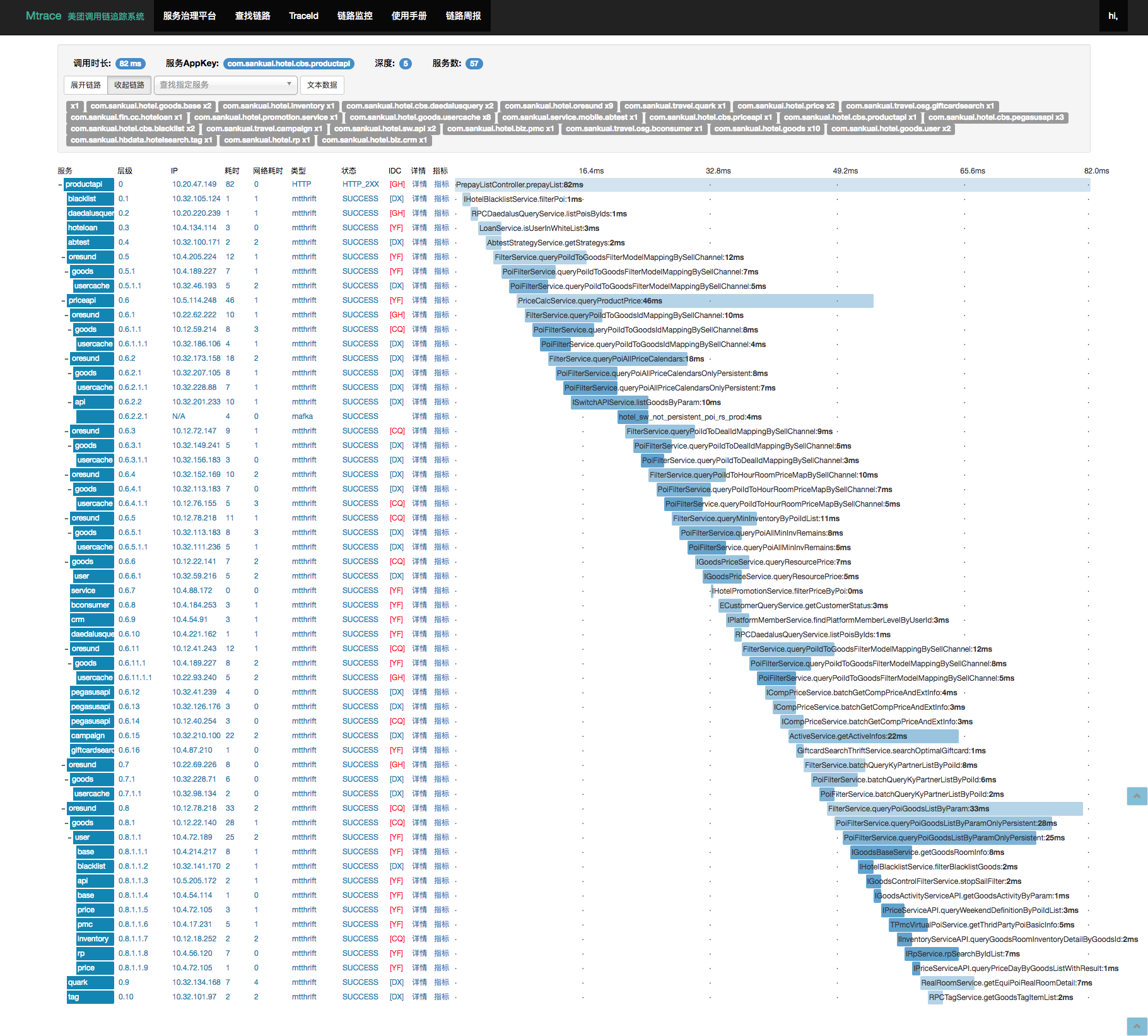1148x1036 pixels.
Task: Click the FilterService.queryPoiGoodsListByParam 33ms bar
Action: pyautogui.click(x=955, y=809)
